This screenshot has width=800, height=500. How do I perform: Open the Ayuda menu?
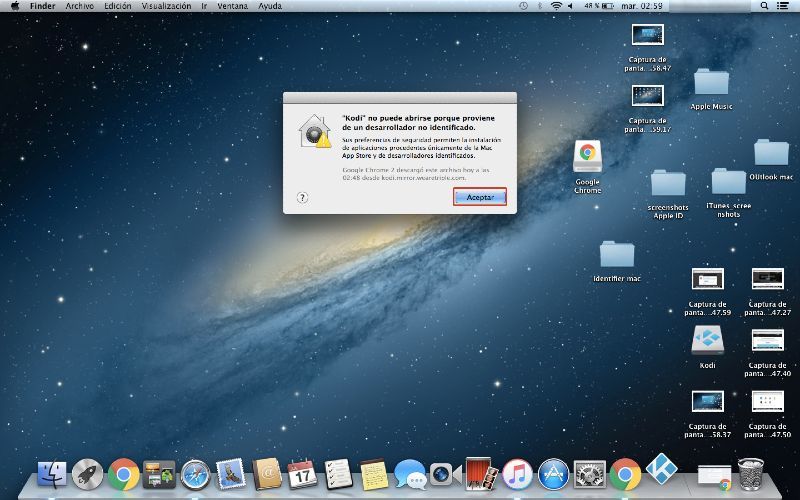click(270, 6)
